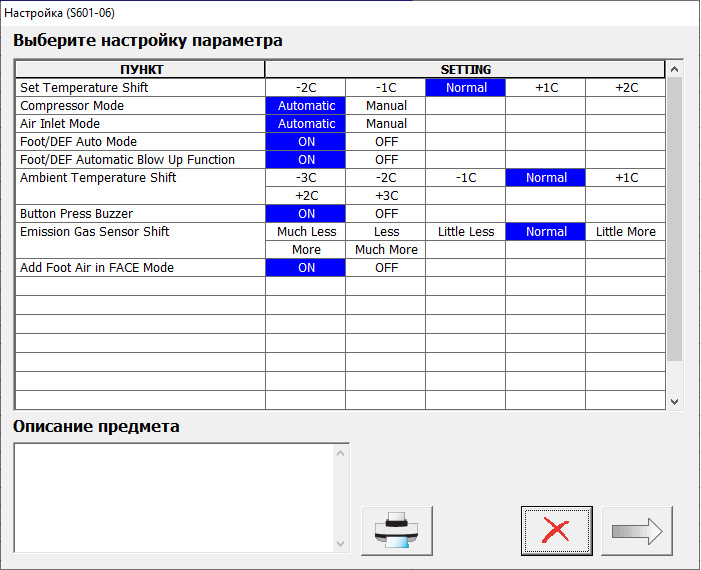
Task: Select Normal for Set Temperature Shift
Action: 466,88
